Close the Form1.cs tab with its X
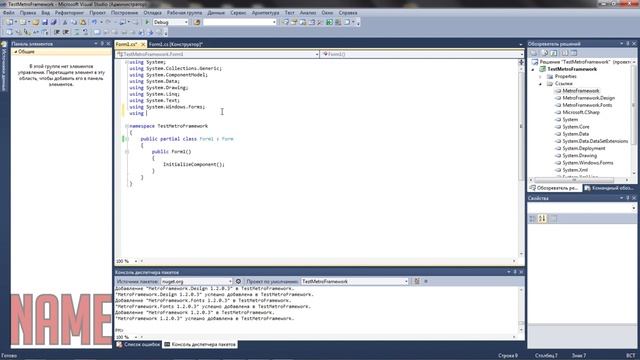This screenshot has width=640, height=360. click(143, 44)
